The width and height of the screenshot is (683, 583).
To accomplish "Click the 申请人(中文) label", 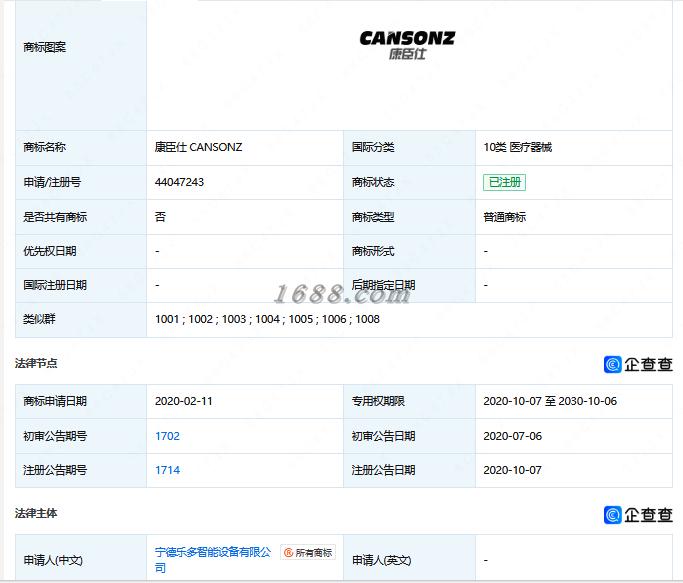I will [53, 560].
